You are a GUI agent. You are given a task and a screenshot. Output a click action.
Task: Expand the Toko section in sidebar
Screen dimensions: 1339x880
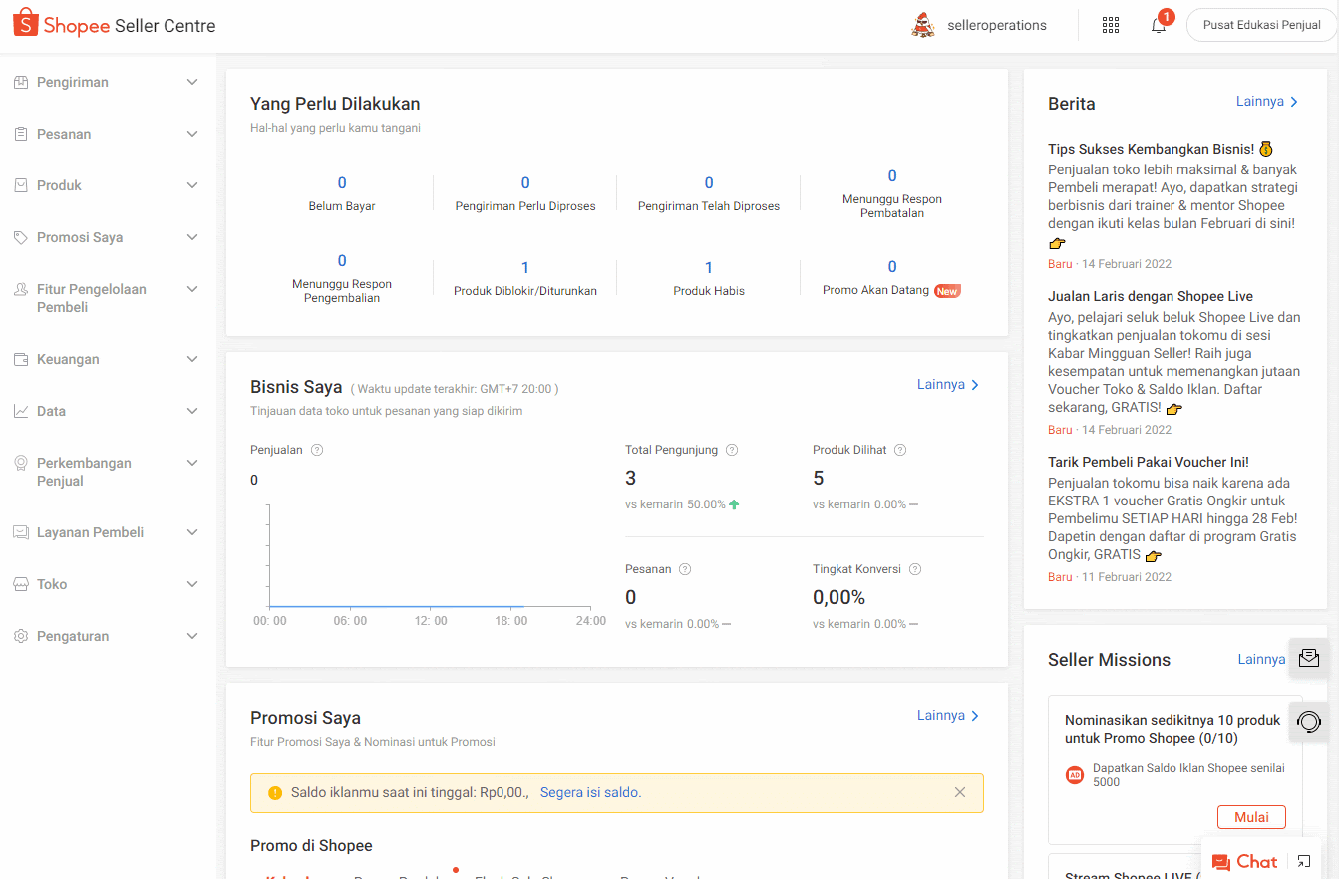[191, 583]
